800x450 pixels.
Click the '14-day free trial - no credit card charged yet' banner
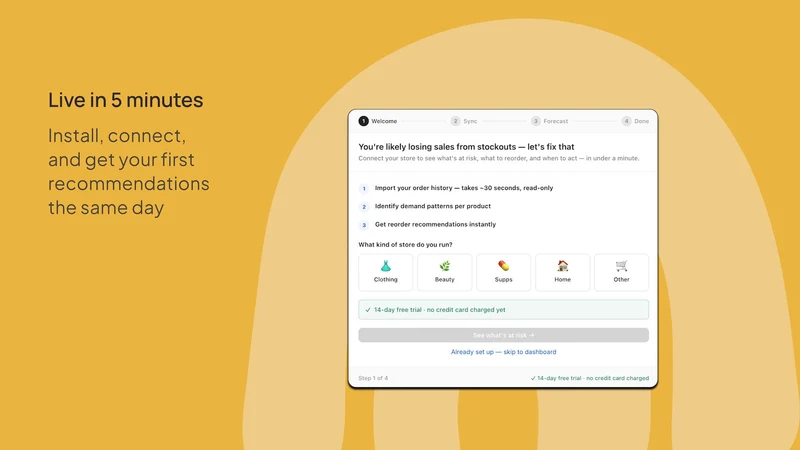click(504, 310)
